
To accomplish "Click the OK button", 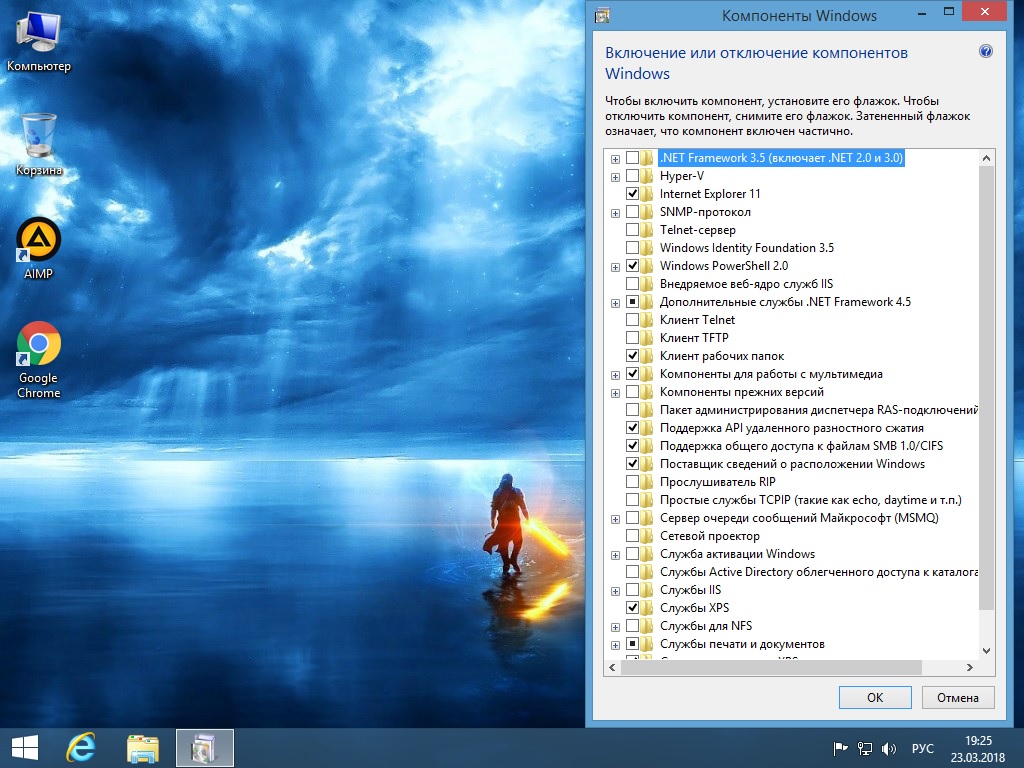I will (x=875, y=697).
